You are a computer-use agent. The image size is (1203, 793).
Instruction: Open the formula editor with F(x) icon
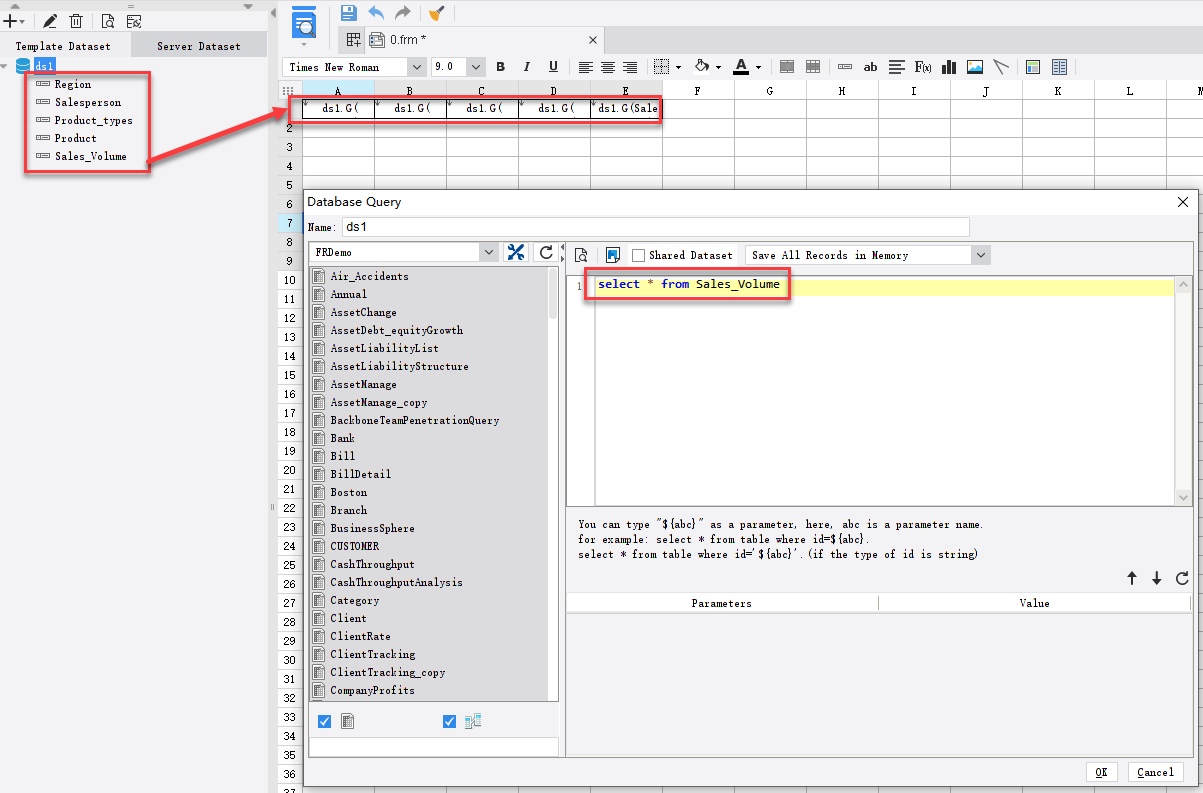(923, 67)
